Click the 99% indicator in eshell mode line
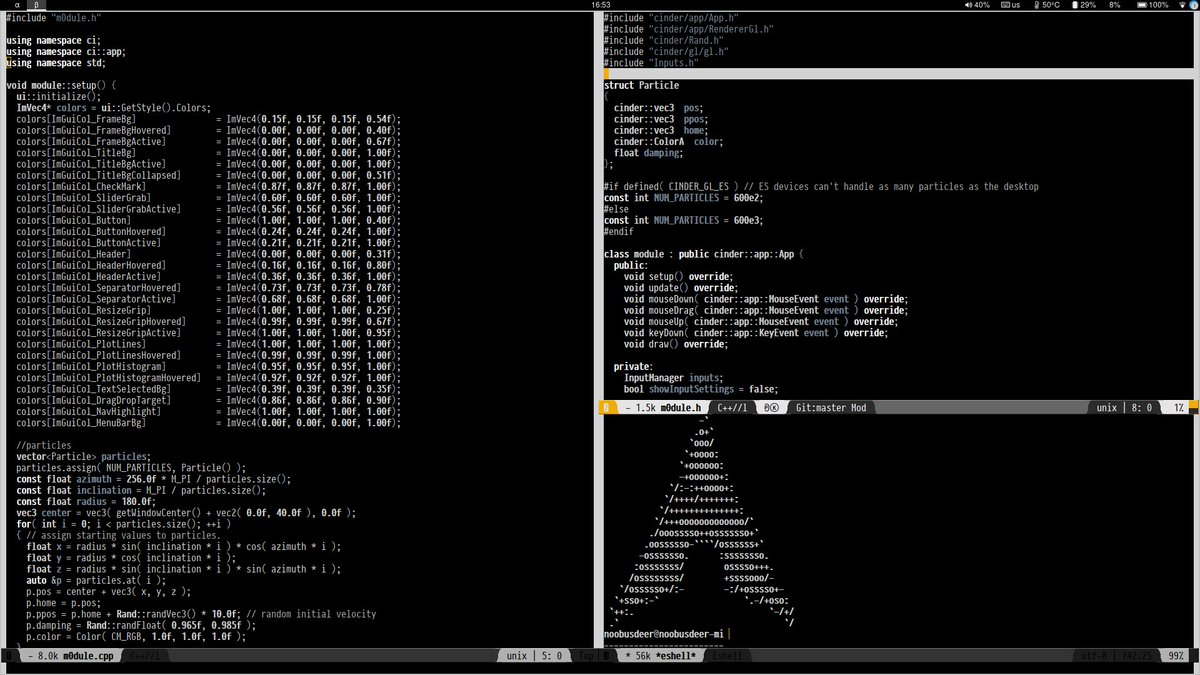 coord(1175,656)
